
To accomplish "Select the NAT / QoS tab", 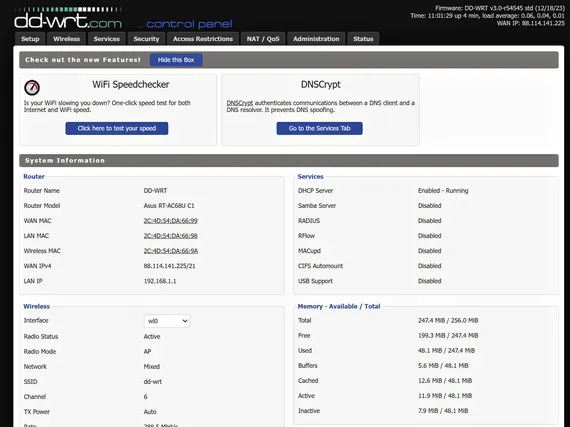I will [x=263, y=39].
